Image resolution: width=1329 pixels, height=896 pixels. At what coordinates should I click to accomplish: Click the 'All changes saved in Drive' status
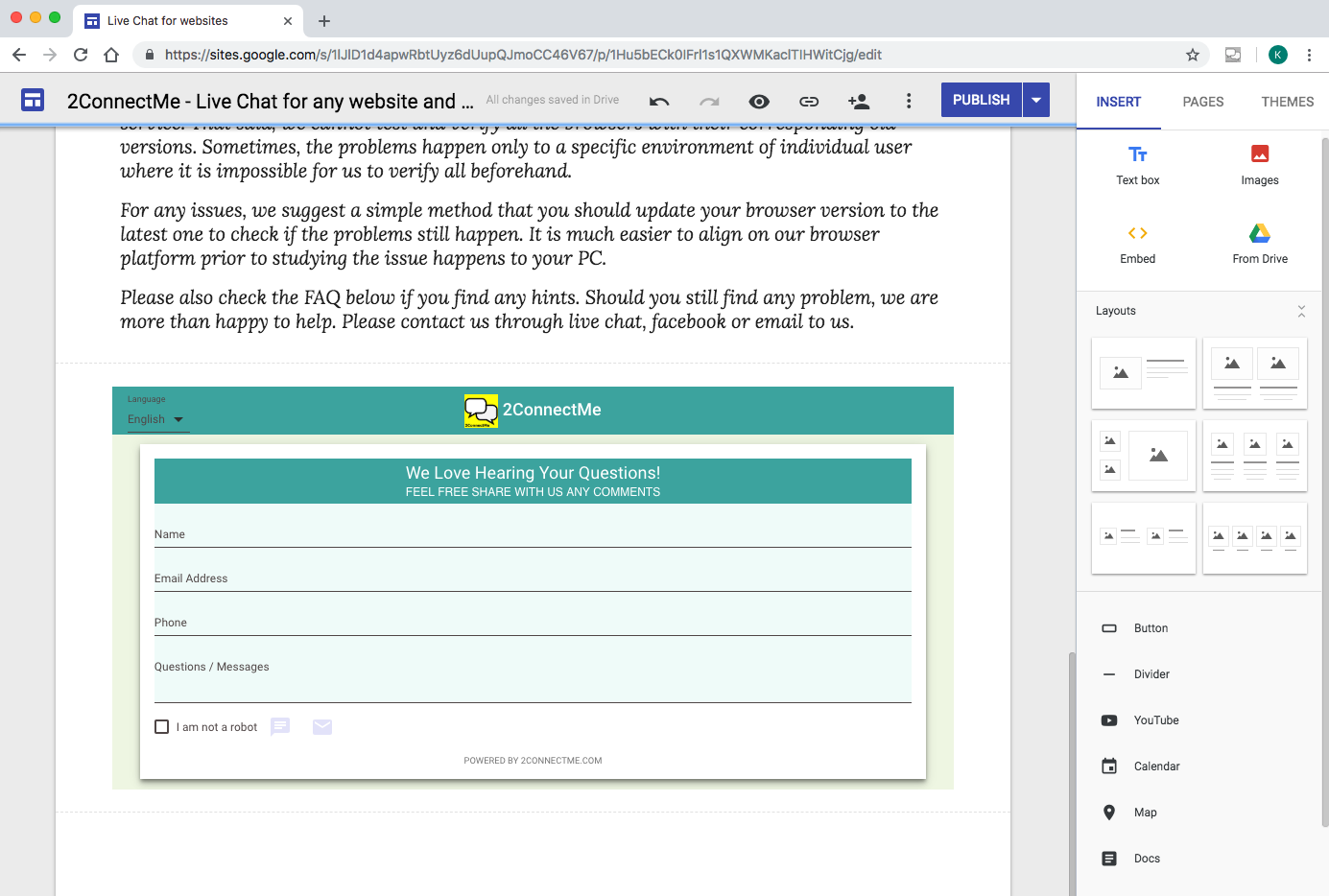click(x=553, y=100)
